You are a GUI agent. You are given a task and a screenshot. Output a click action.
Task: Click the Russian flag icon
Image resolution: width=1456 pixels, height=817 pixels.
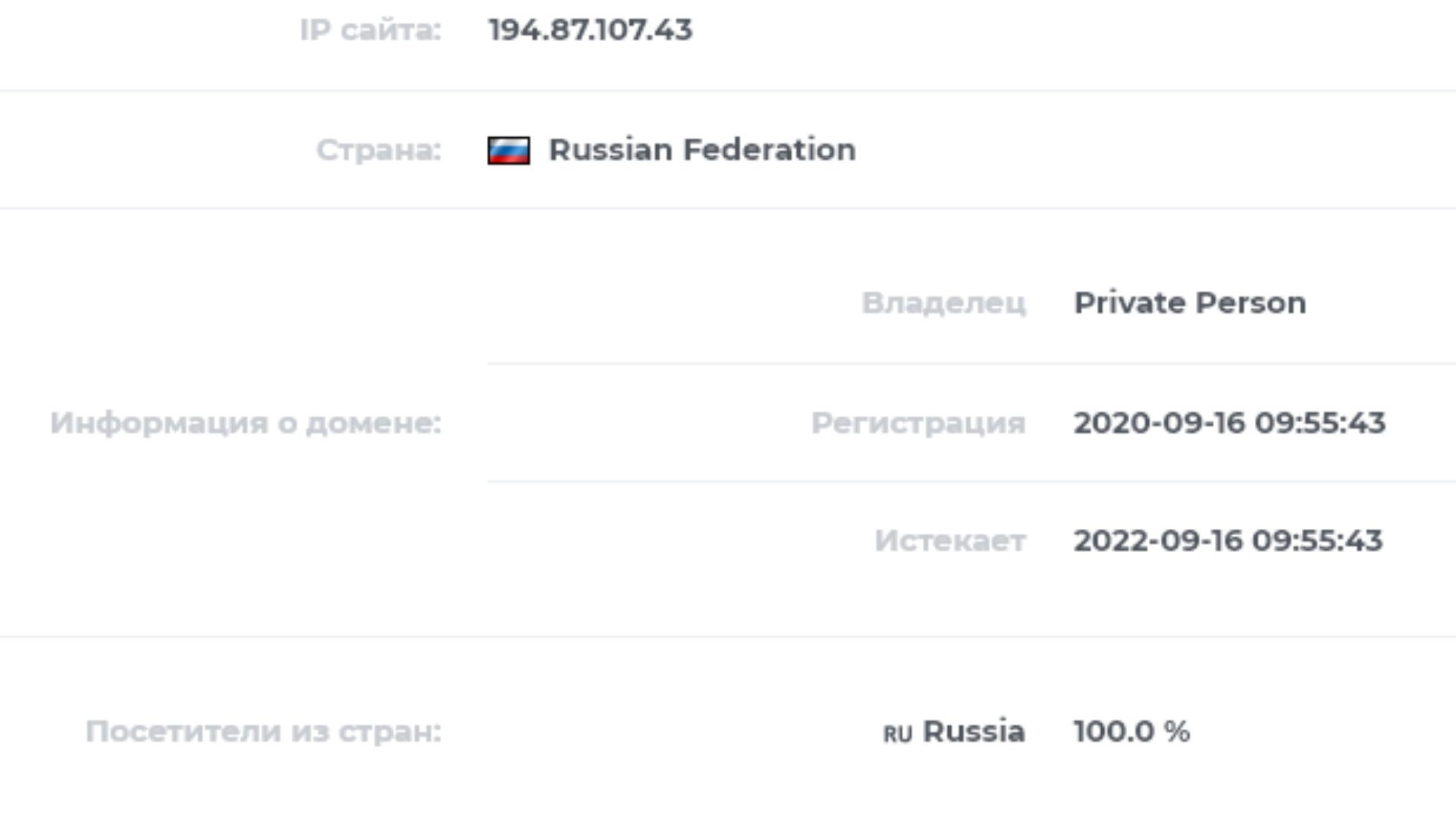pos(508,150)
